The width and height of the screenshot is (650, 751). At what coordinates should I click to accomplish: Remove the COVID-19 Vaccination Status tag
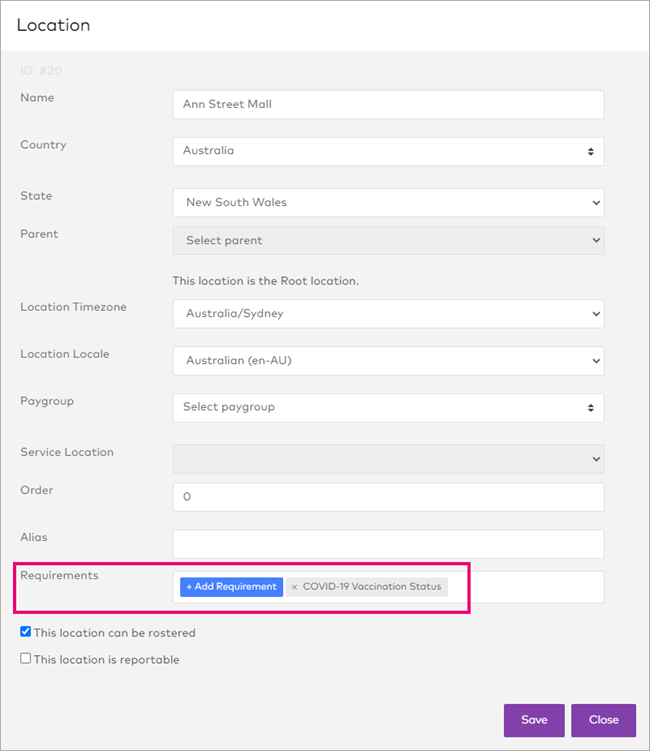coord(294,587)
